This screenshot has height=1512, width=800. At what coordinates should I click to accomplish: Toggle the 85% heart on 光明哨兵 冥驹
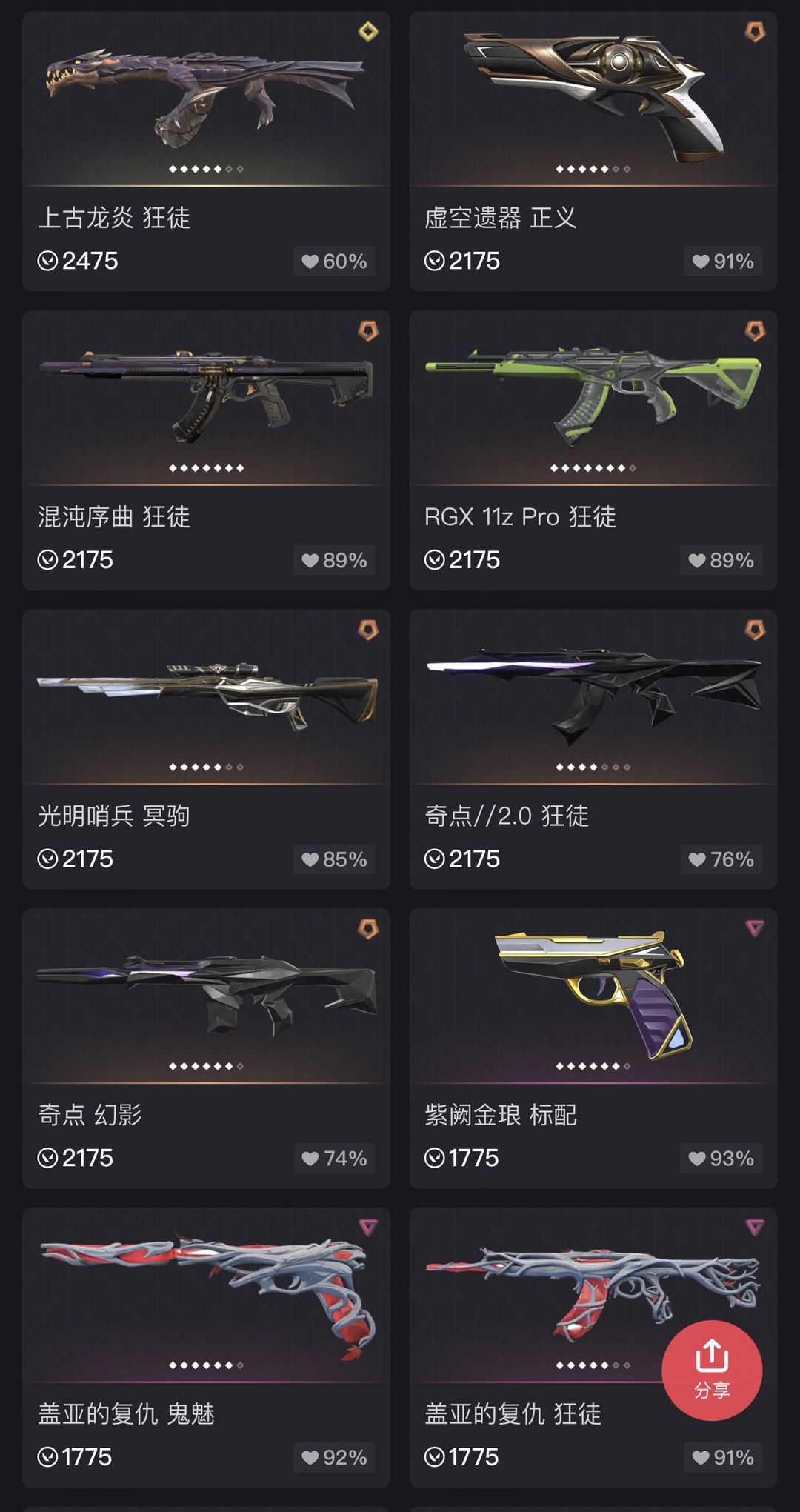coord(334,859)
